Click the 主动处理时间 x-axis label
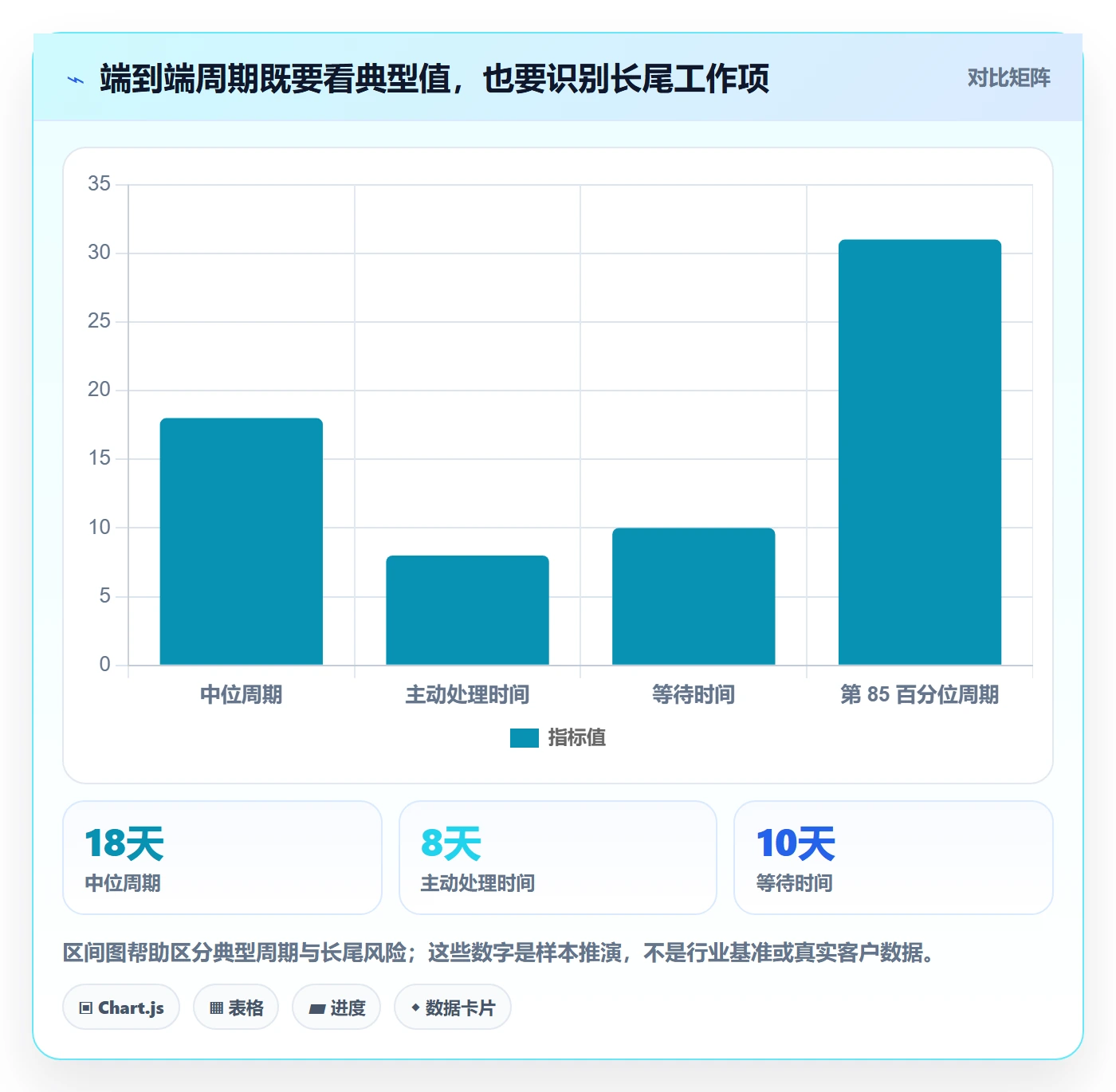The image size is (1116, 1092). 468,695
